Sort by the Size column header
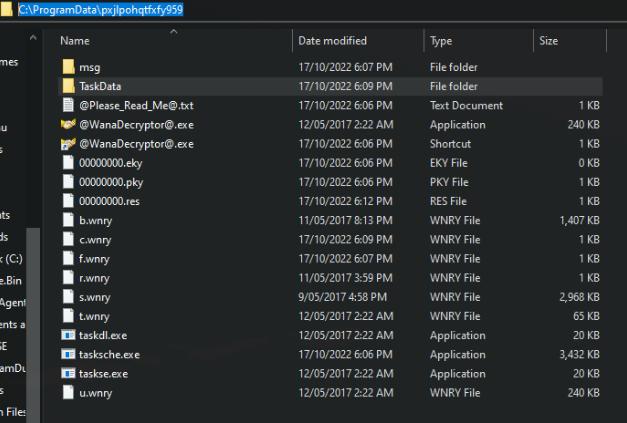 (548, 41)
